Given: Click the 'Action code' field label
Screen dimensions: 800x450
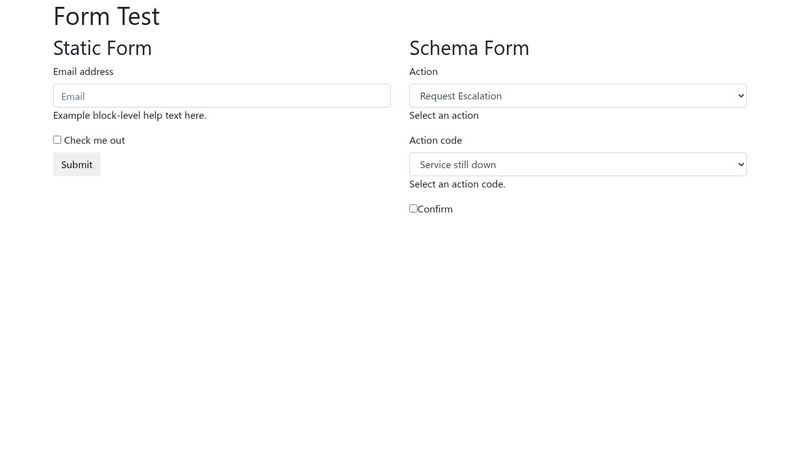Looking at the screenshot, I should coord(435,141).
